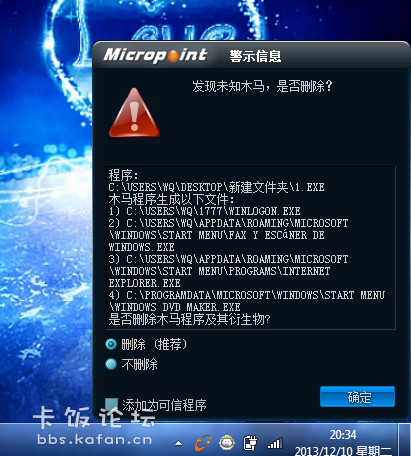Screen dimensions: 411x456
Task: Click the 发现未知木马,是否删除? heading
Action: pos(262,86)
